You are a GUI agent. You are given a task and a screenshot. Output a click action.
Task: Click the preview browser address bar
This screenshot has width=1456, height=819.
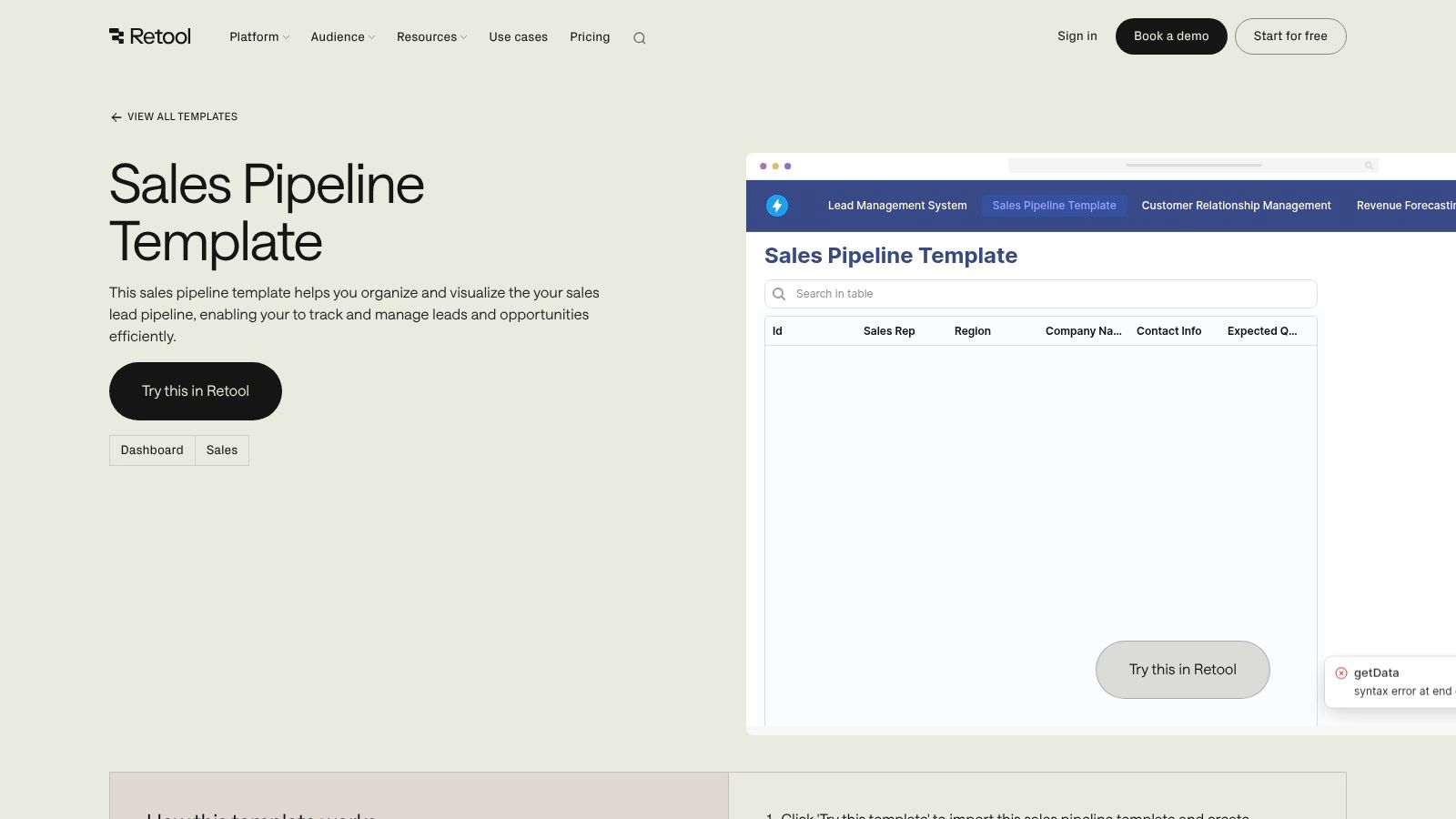click(1193, 166)
